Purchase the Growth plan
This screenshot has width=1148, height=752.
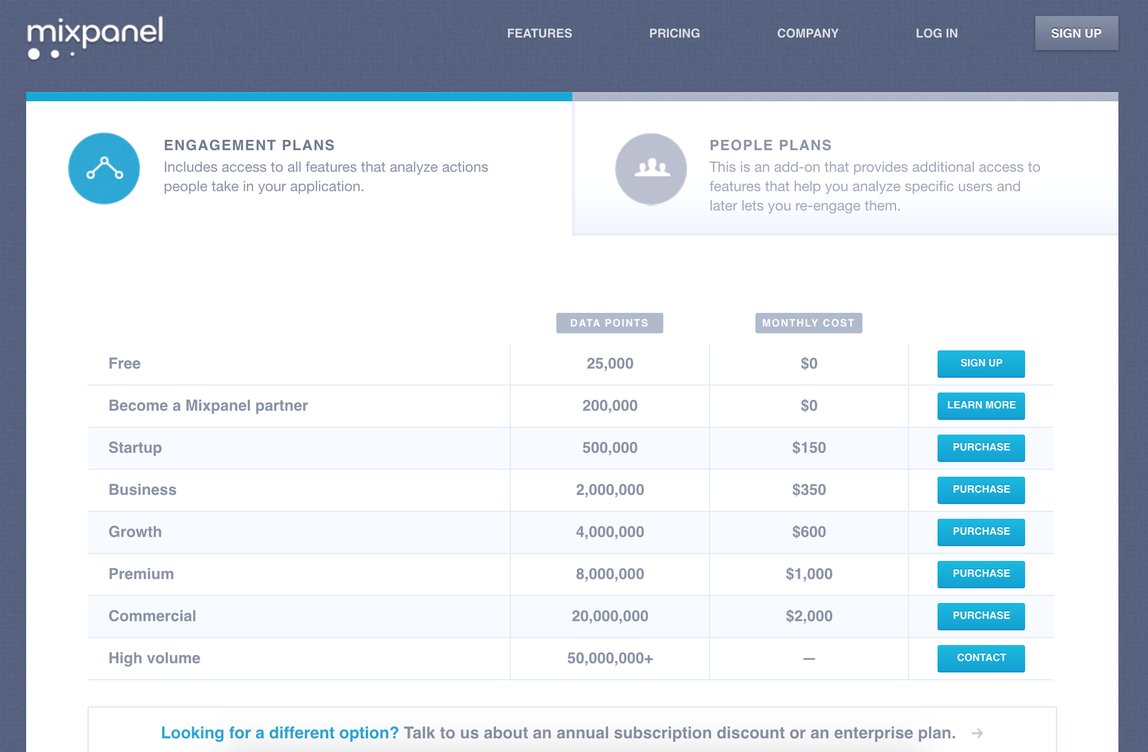click(981, 532)
